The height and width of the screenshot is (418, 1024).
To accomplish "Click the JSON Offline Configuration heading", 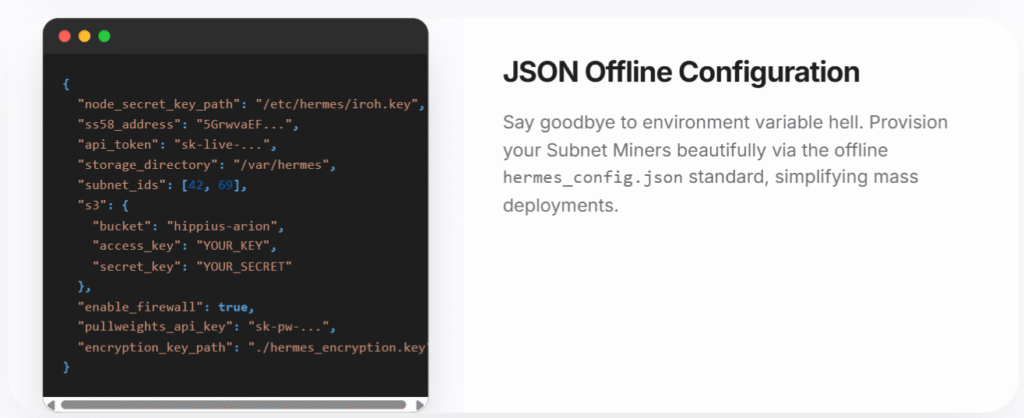I will click(680, 72).
